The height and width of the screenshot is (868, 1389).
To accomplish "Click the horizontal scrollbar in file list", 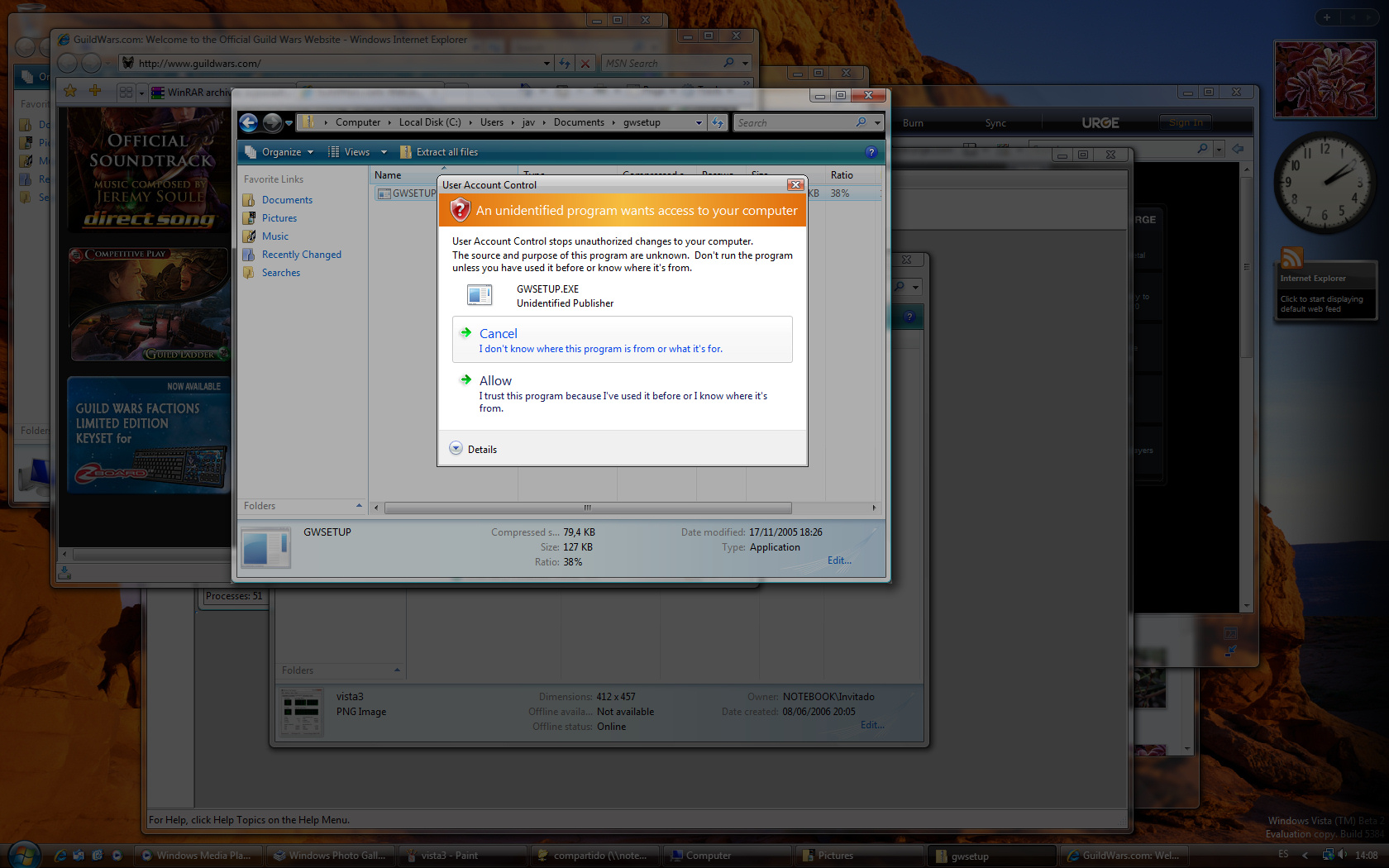I will [x=587, y=508].
